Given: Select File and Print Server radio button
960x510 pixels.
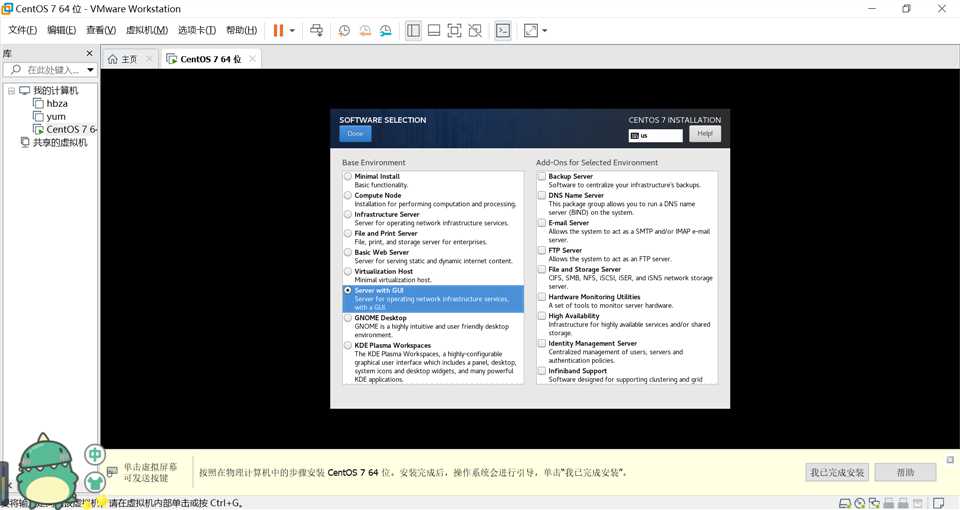Looking at the screenshot, I should click(348, 233).
